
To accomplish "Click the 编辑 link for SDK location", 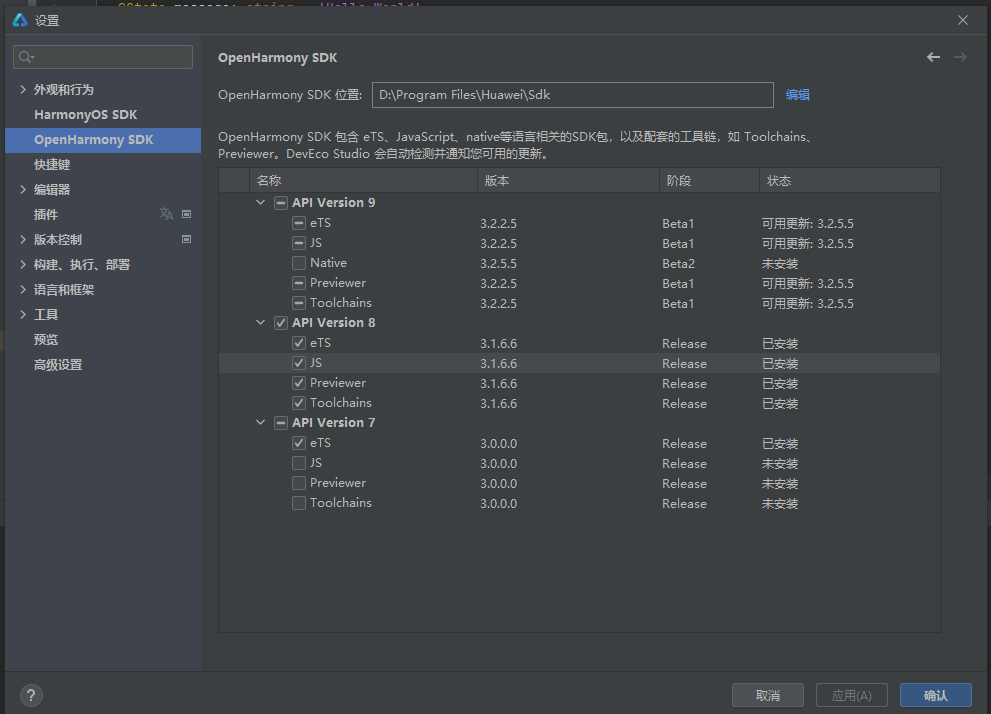I will pyautogui.click(x=798, y=95).
